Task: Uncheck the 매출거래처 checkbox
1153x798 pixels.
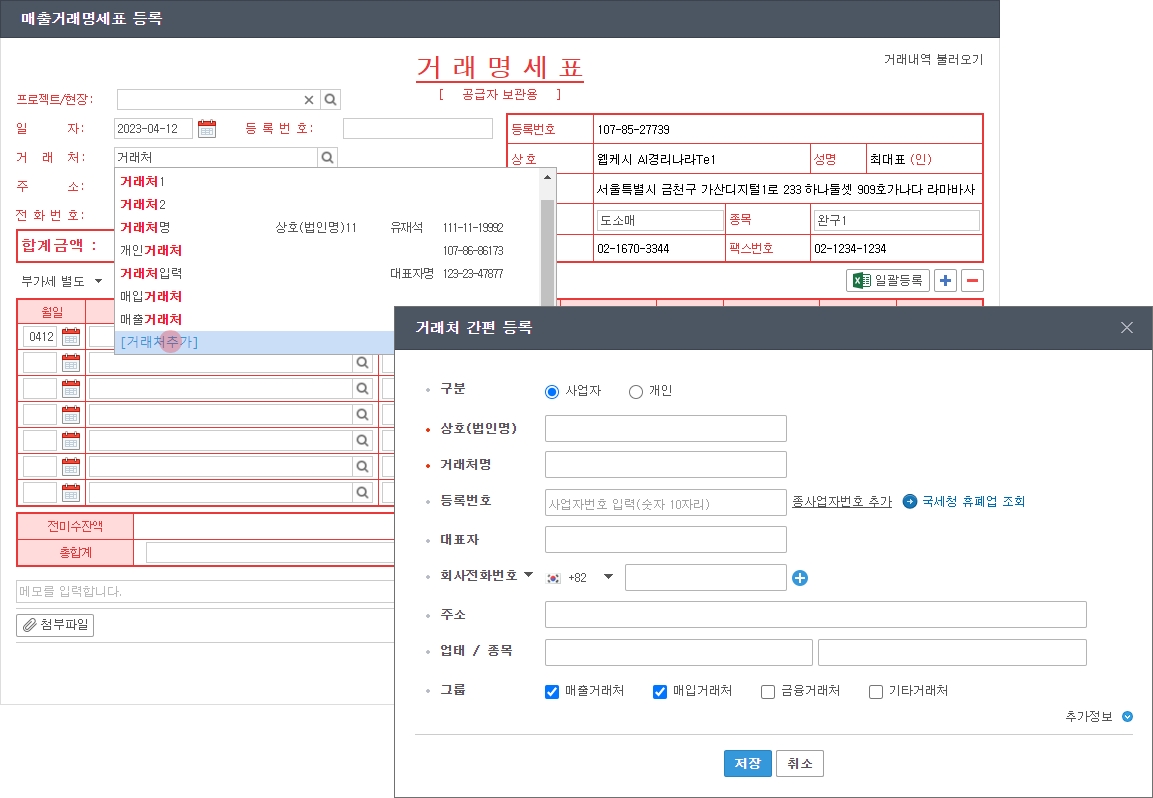Action: point(552,691)
